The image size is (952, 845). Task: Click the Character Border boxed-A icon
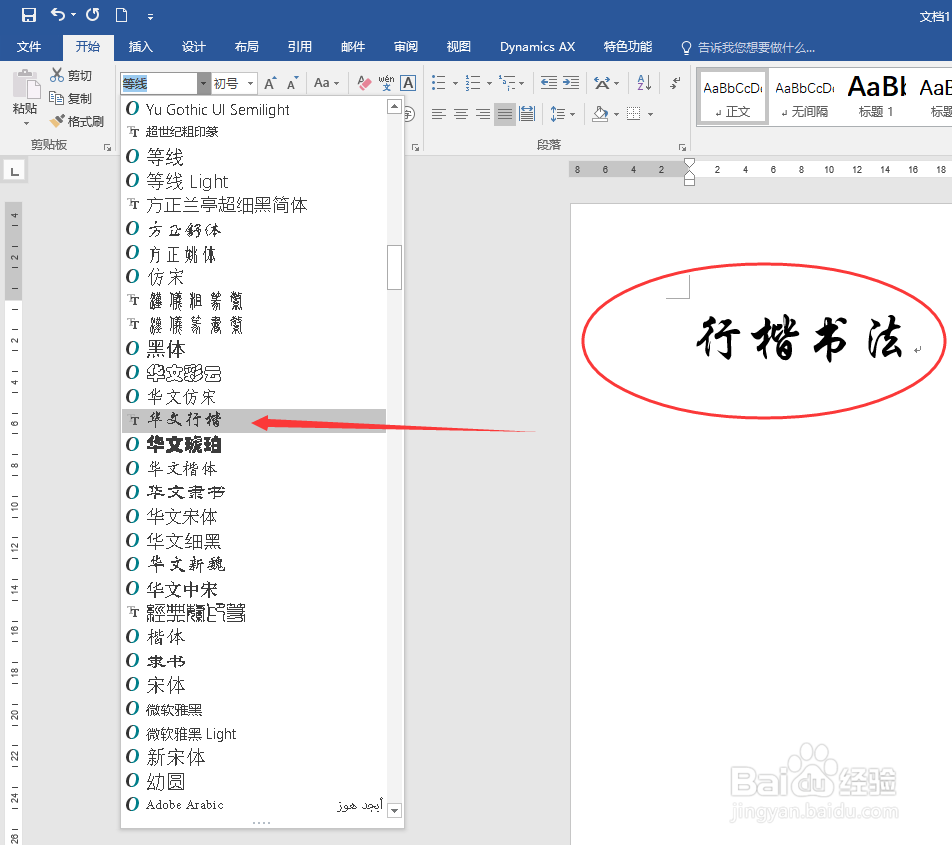[x=407, y=82]
